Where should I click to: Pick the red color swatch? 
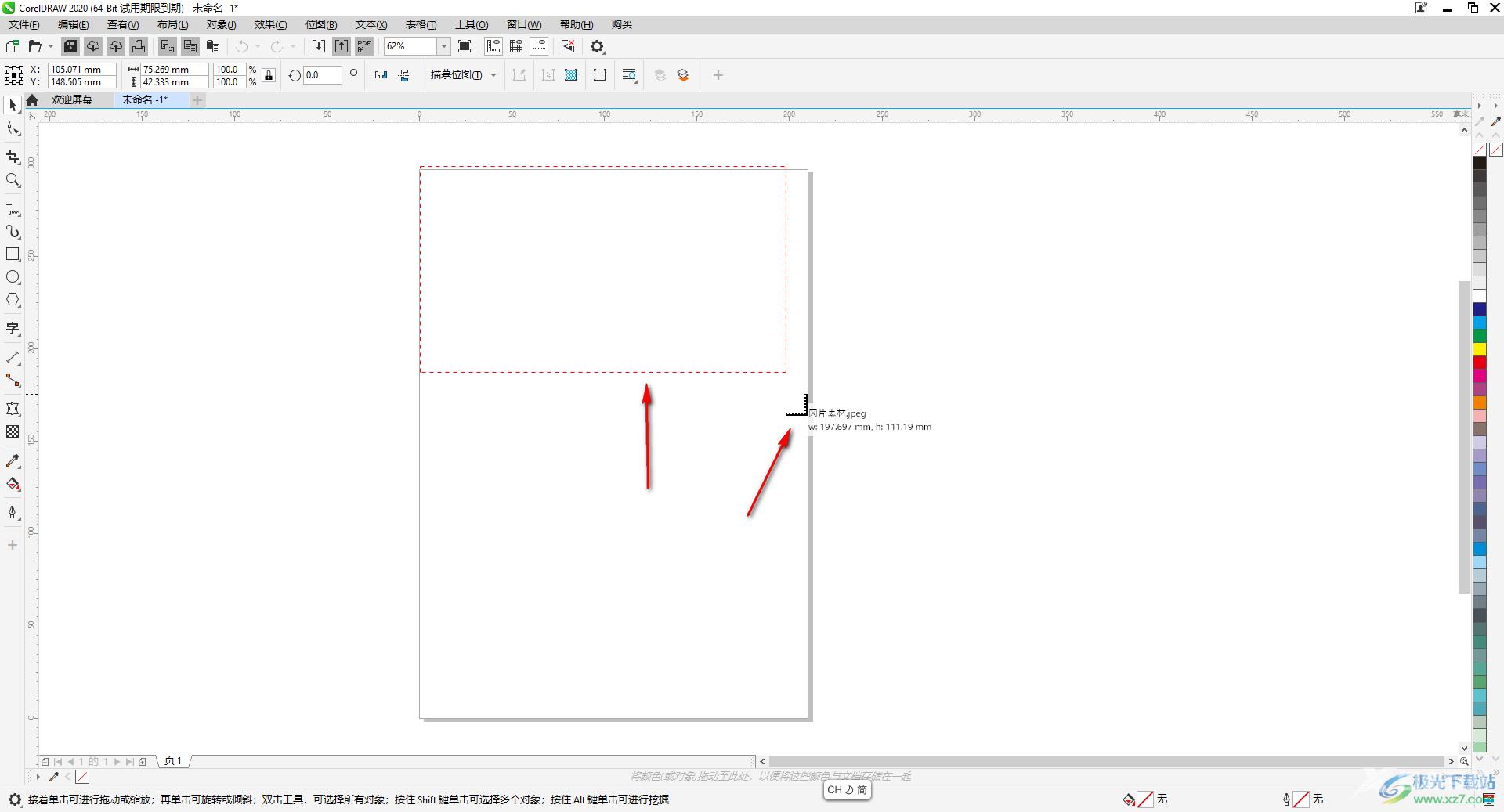[1480, 362]
